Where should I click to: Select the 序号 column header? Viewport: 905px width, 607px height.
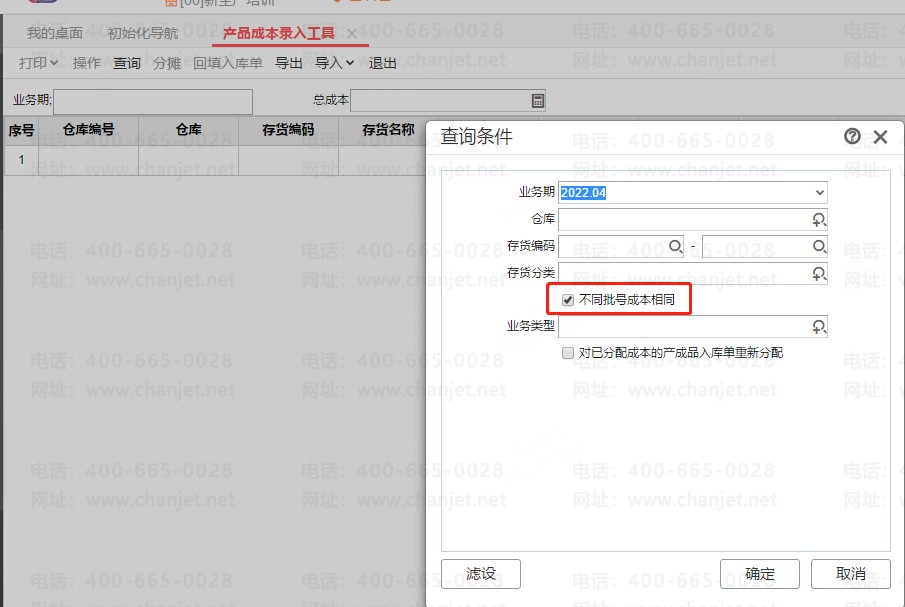coord(21,130)
